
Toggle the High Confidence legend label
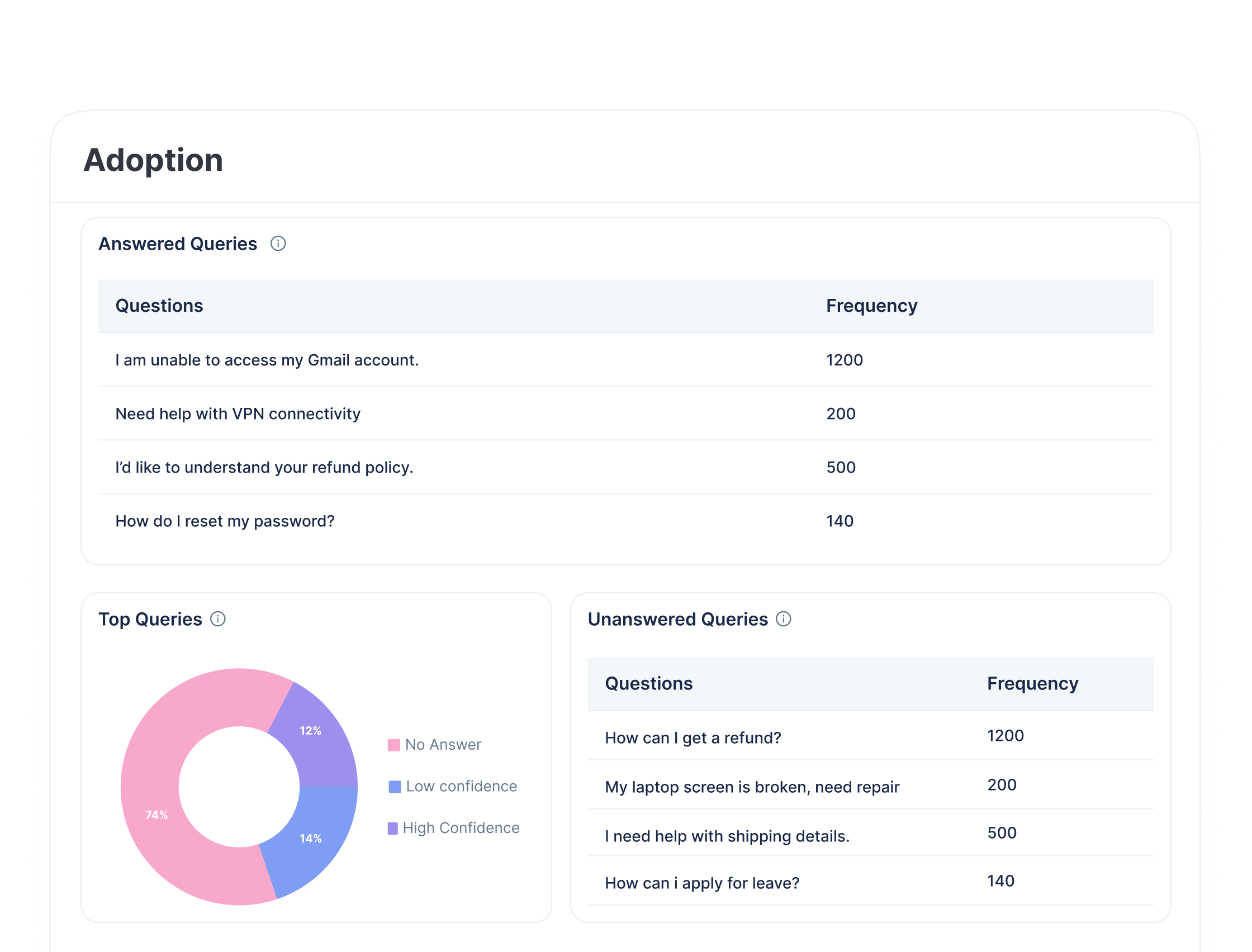coord(461,828)
